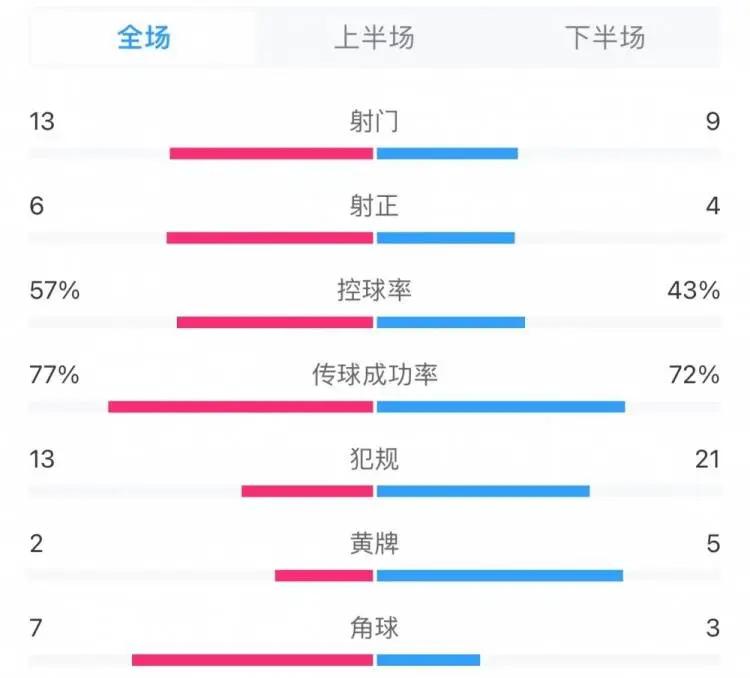The image size is (750, 678).
Task: Click the pink 控球率 bar
Action: coord(275,322)
